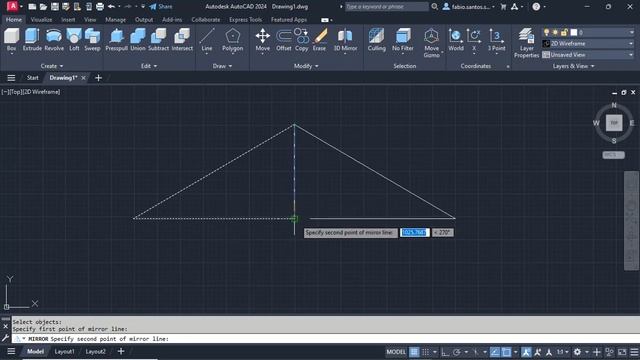Open the Output ribbon tab
The height and width of the screenshot is (360, 640).
coord(144,20)
